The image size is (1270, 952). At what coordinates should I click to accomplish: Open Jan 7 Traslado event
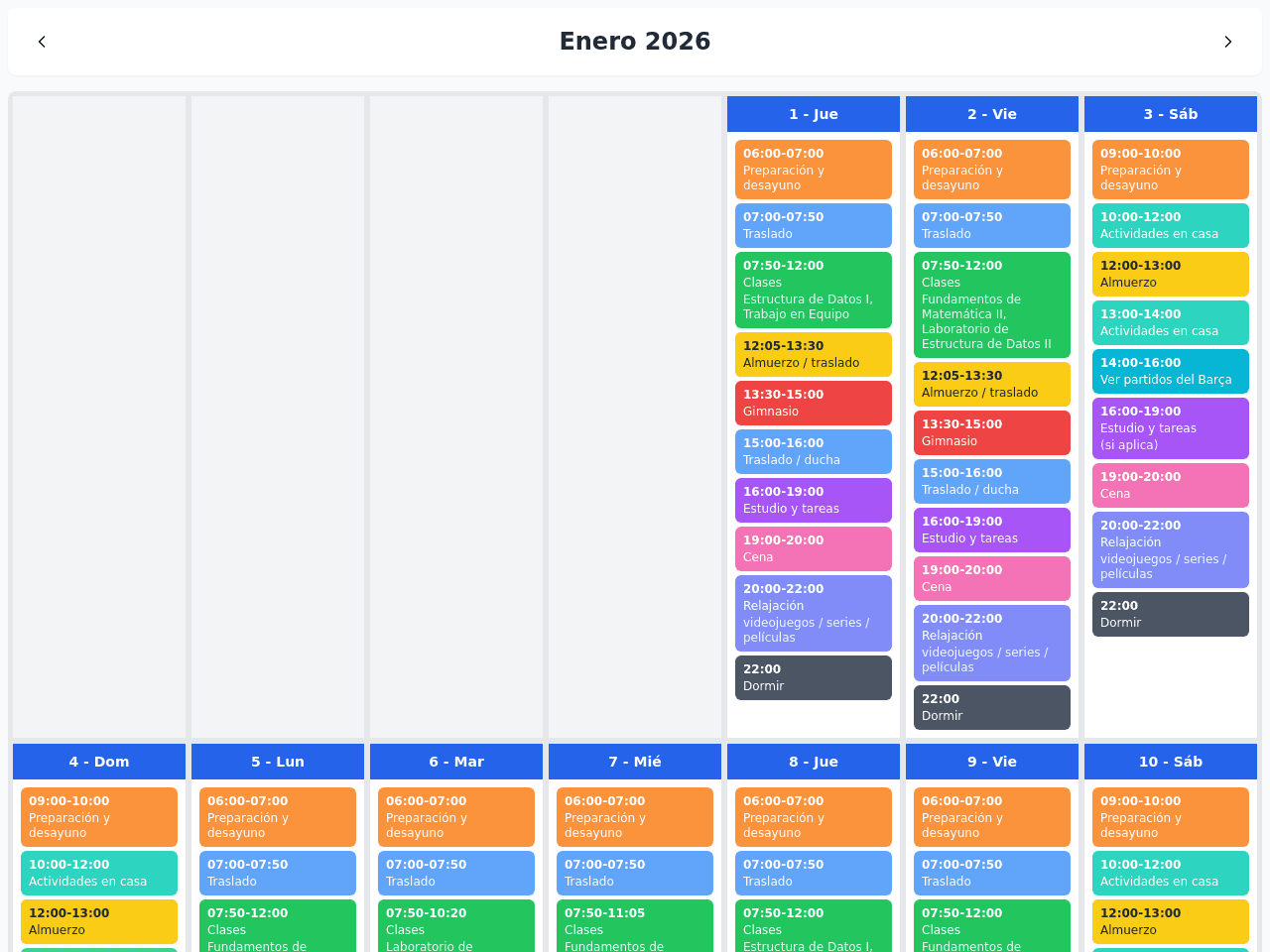coord(635,873)
